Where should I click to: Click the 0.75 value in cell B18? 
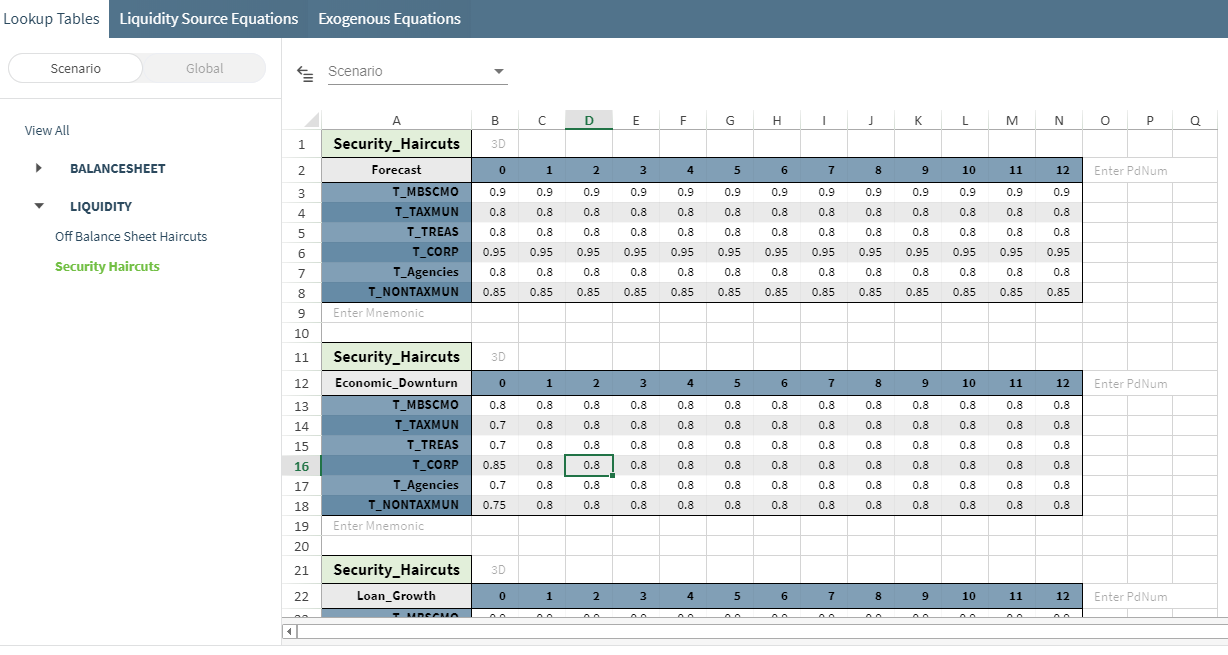point(495,505)
